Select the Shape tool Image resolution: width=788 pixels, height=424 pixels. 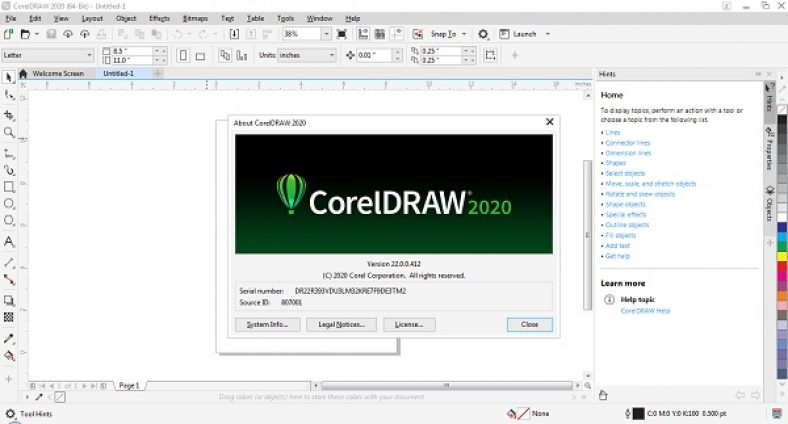point(9,94)
